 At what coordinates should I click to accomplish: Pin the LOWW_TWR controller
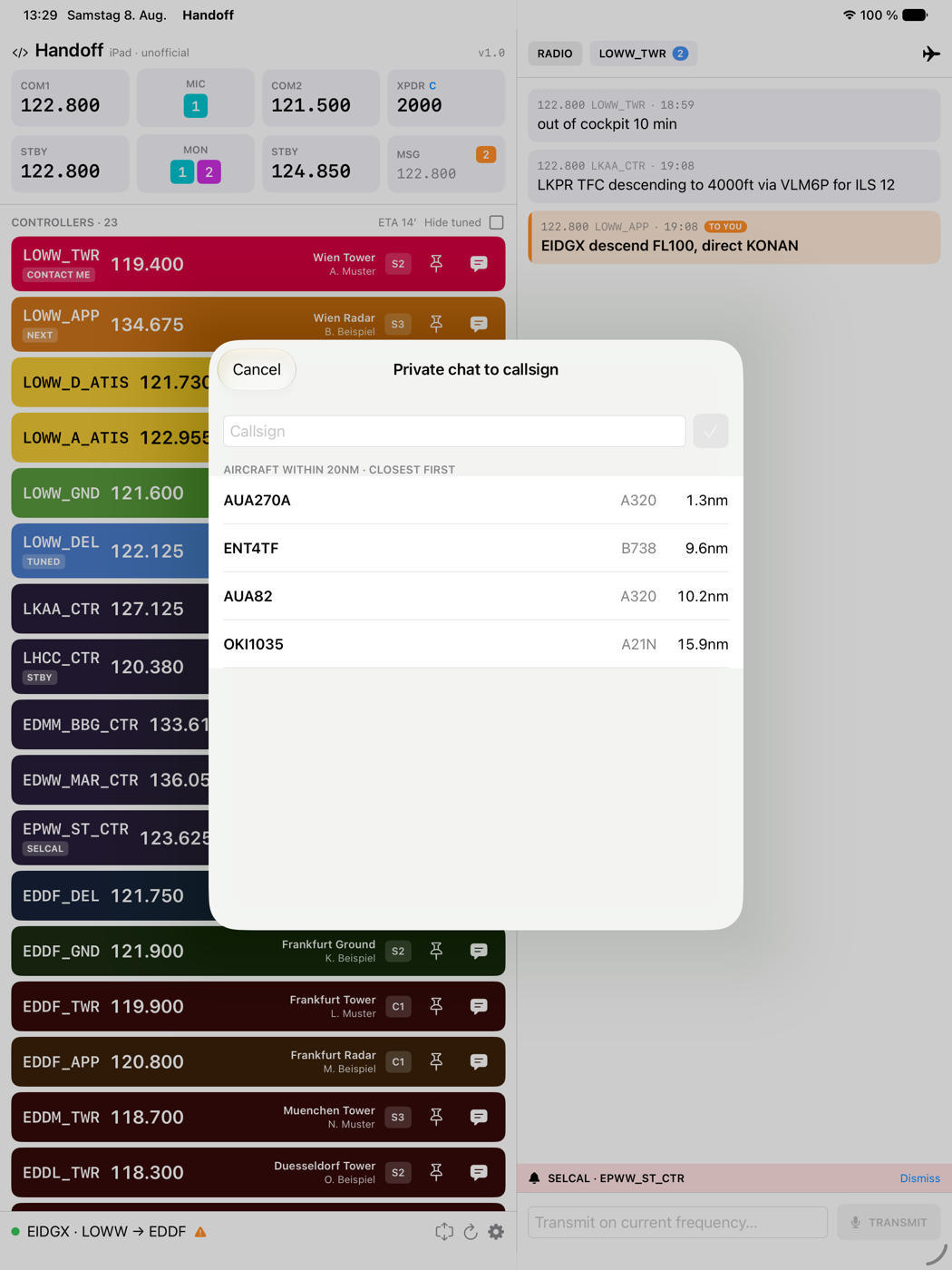436,264
